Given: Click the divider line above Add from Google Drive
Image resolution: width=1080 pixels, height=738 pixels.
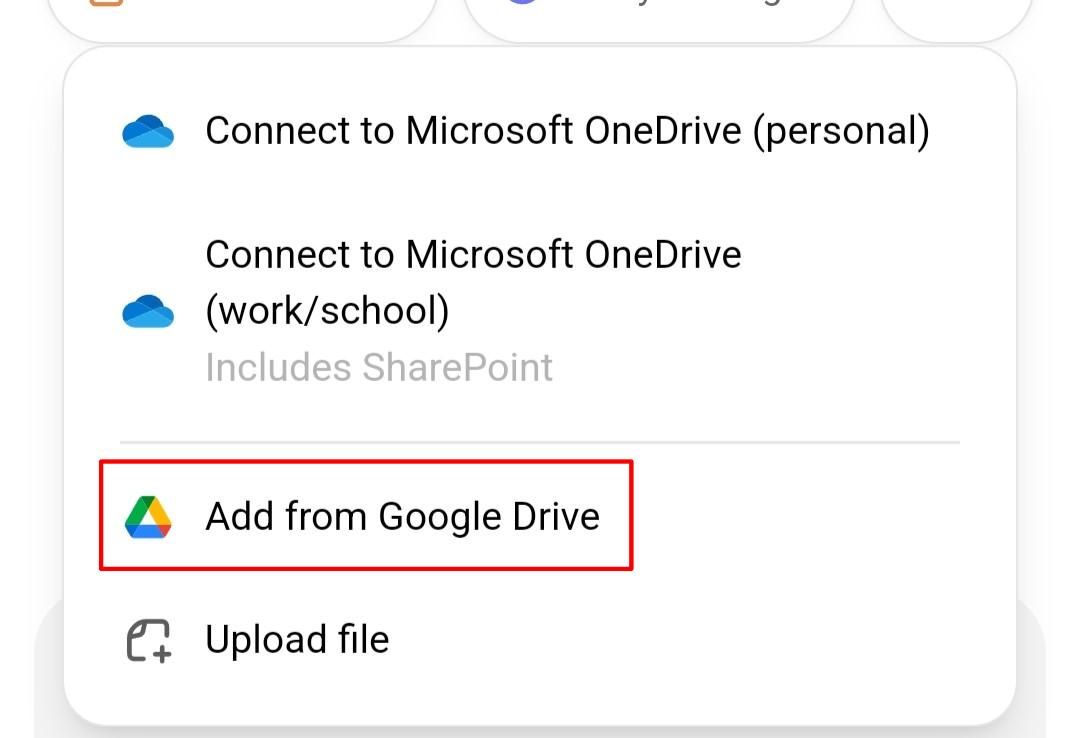Looking at the screenshot, I should [540, 438].
